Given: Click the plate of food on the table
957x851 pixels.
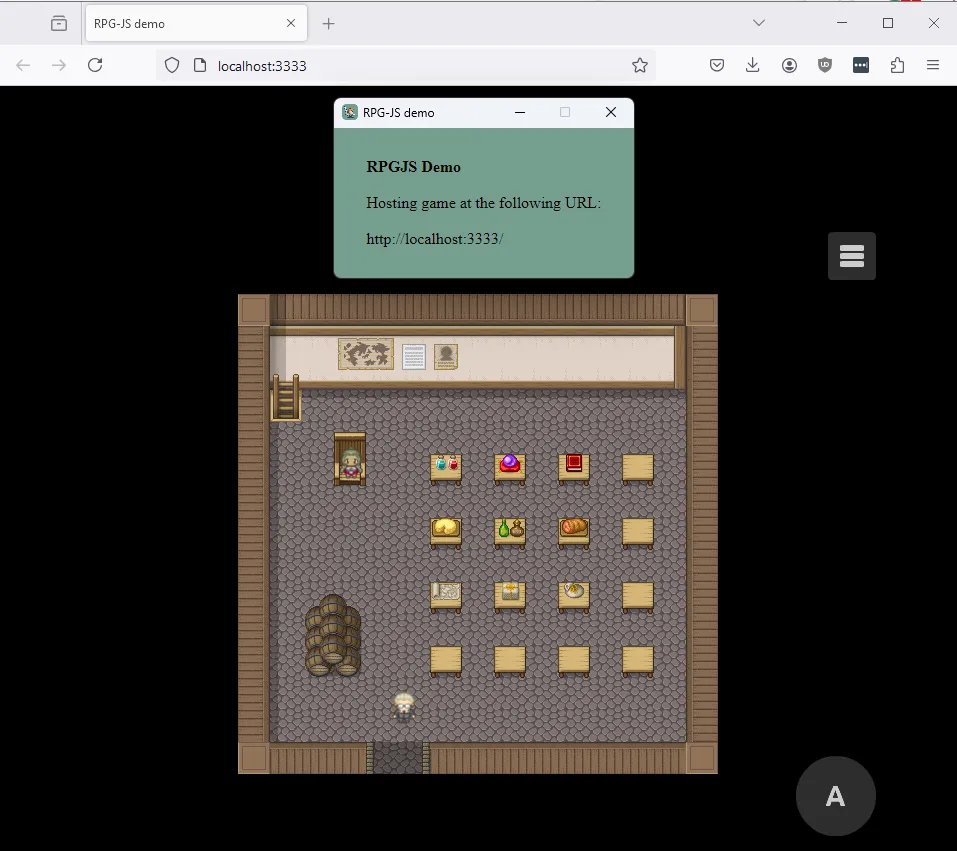Looking at the screenshot, I should click(x=574, y=590).
